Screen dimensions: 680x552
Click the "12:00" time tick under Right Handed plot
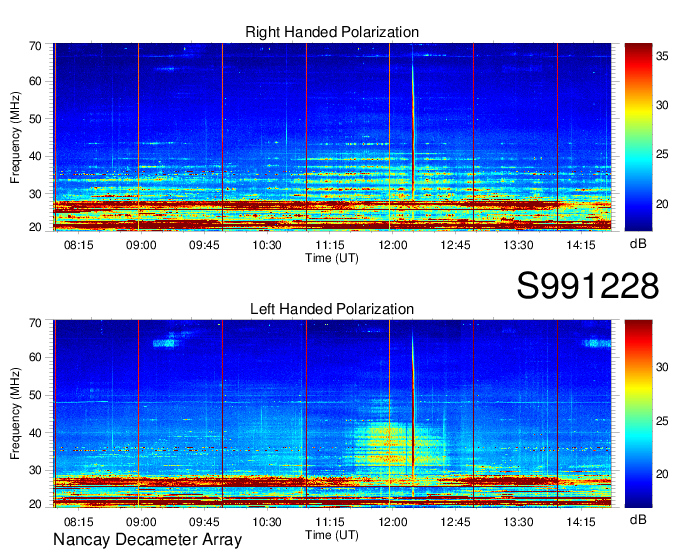pyautogui.click(x=393, y=245)
